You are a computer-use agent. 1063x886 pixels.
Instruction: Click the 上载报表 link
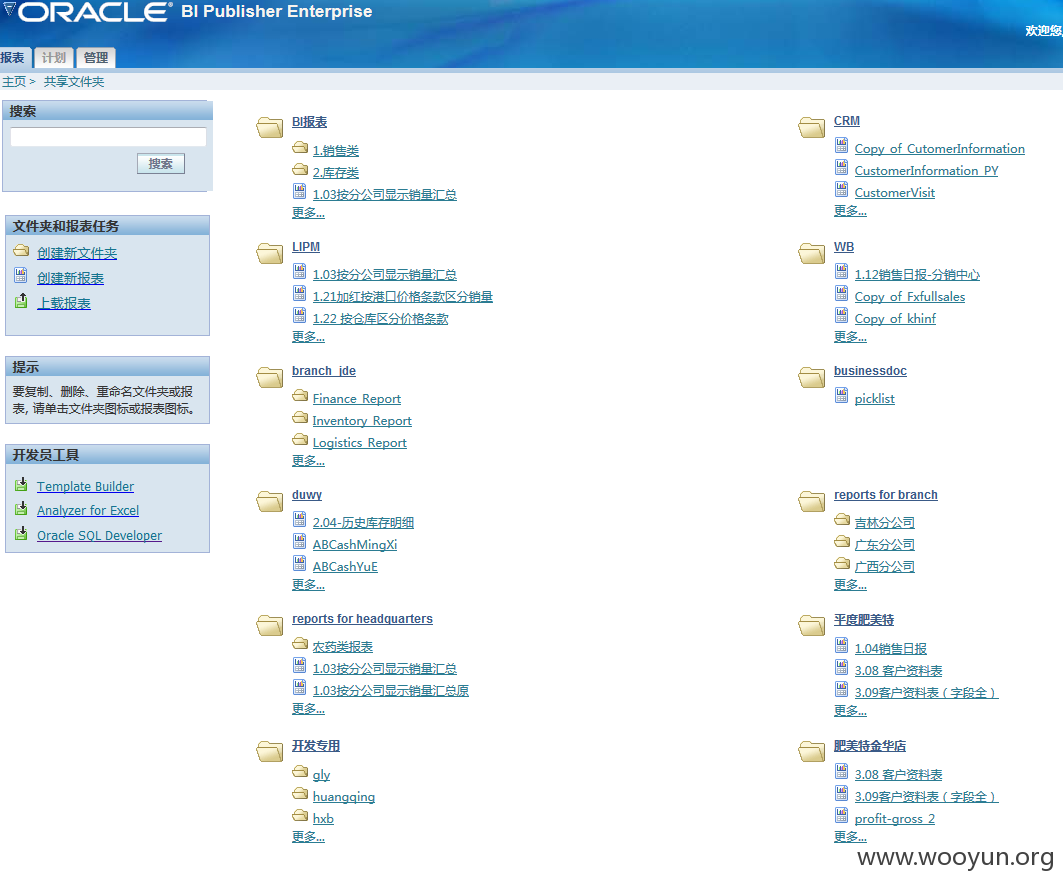point(64,303)
